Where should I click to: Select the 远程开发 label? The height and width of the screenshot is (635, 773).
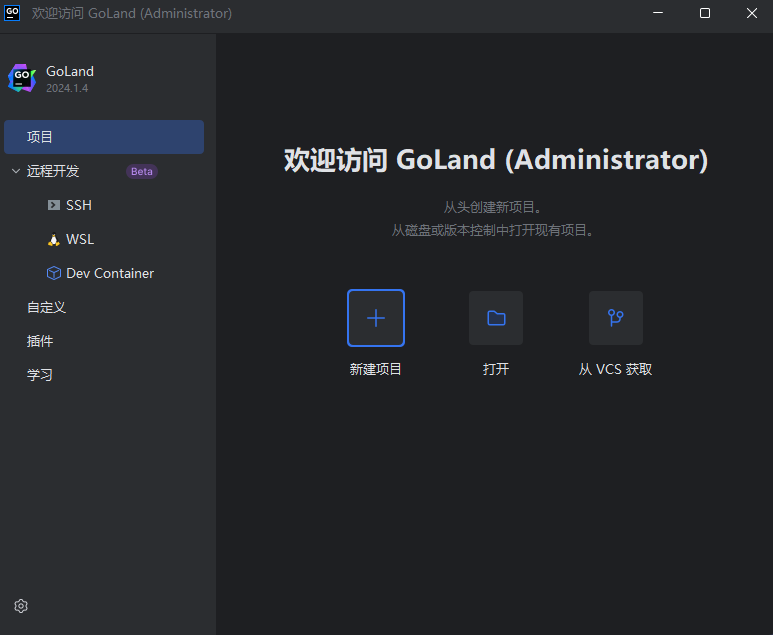tap(53, 171)
